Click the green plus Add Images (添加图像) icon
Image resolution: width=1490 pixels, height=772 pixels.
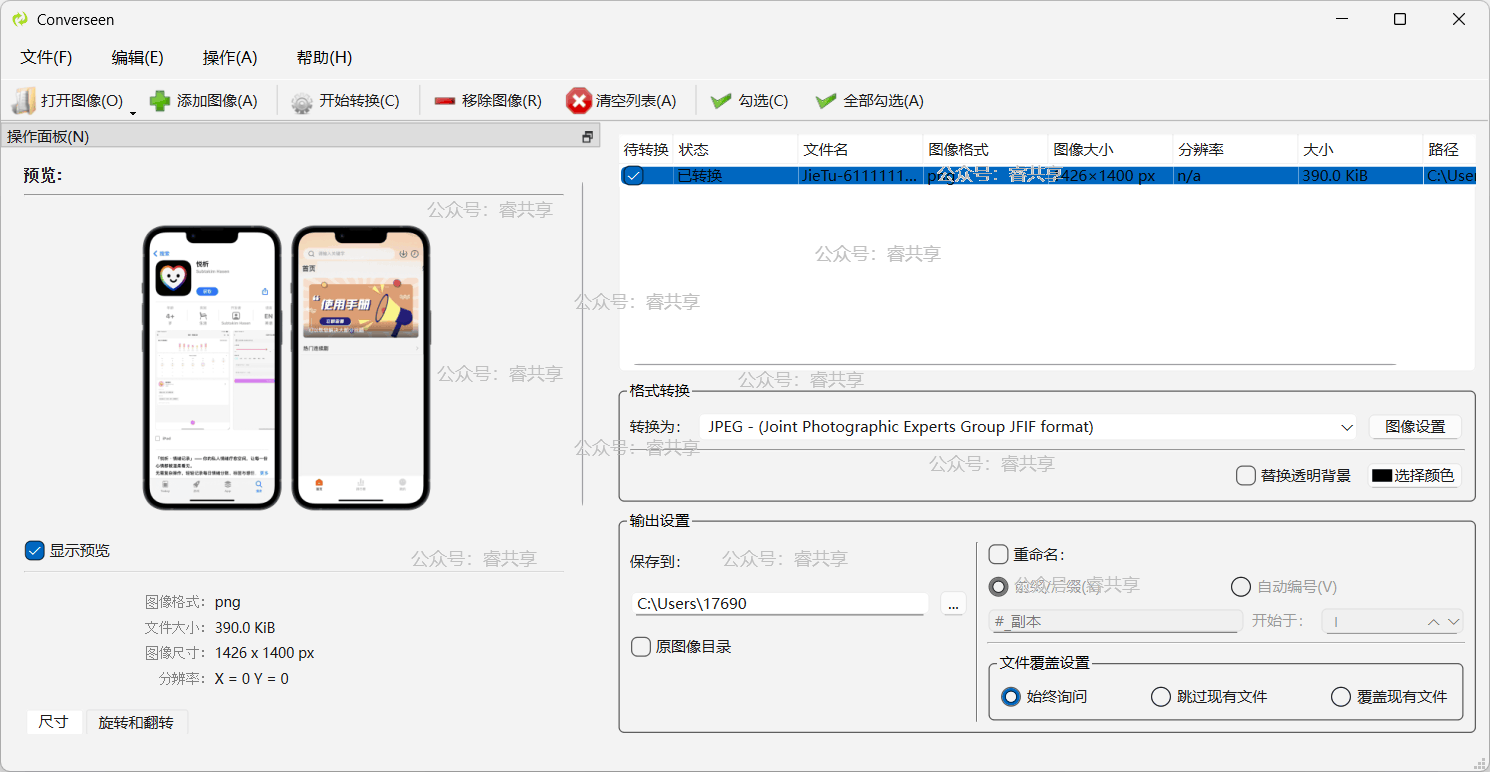[x=159, y=101]
